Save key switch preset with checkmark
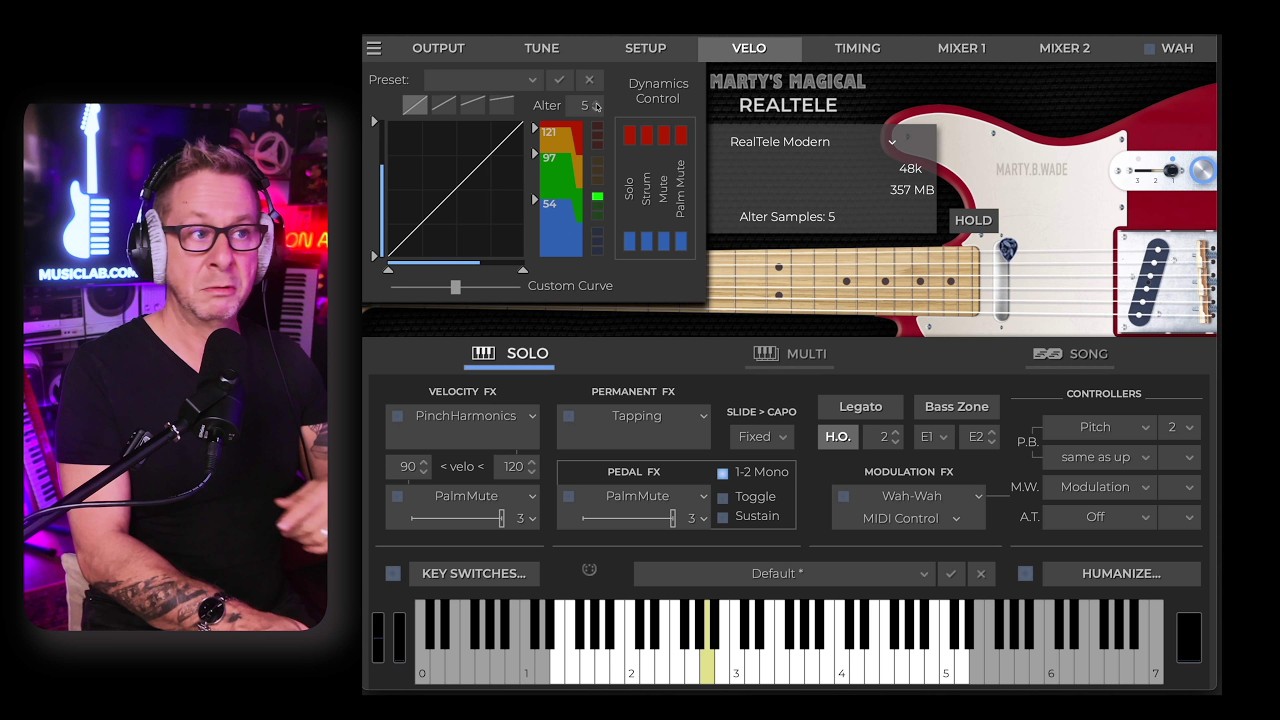The image size is (1280, 720). [x=951, y=574]
